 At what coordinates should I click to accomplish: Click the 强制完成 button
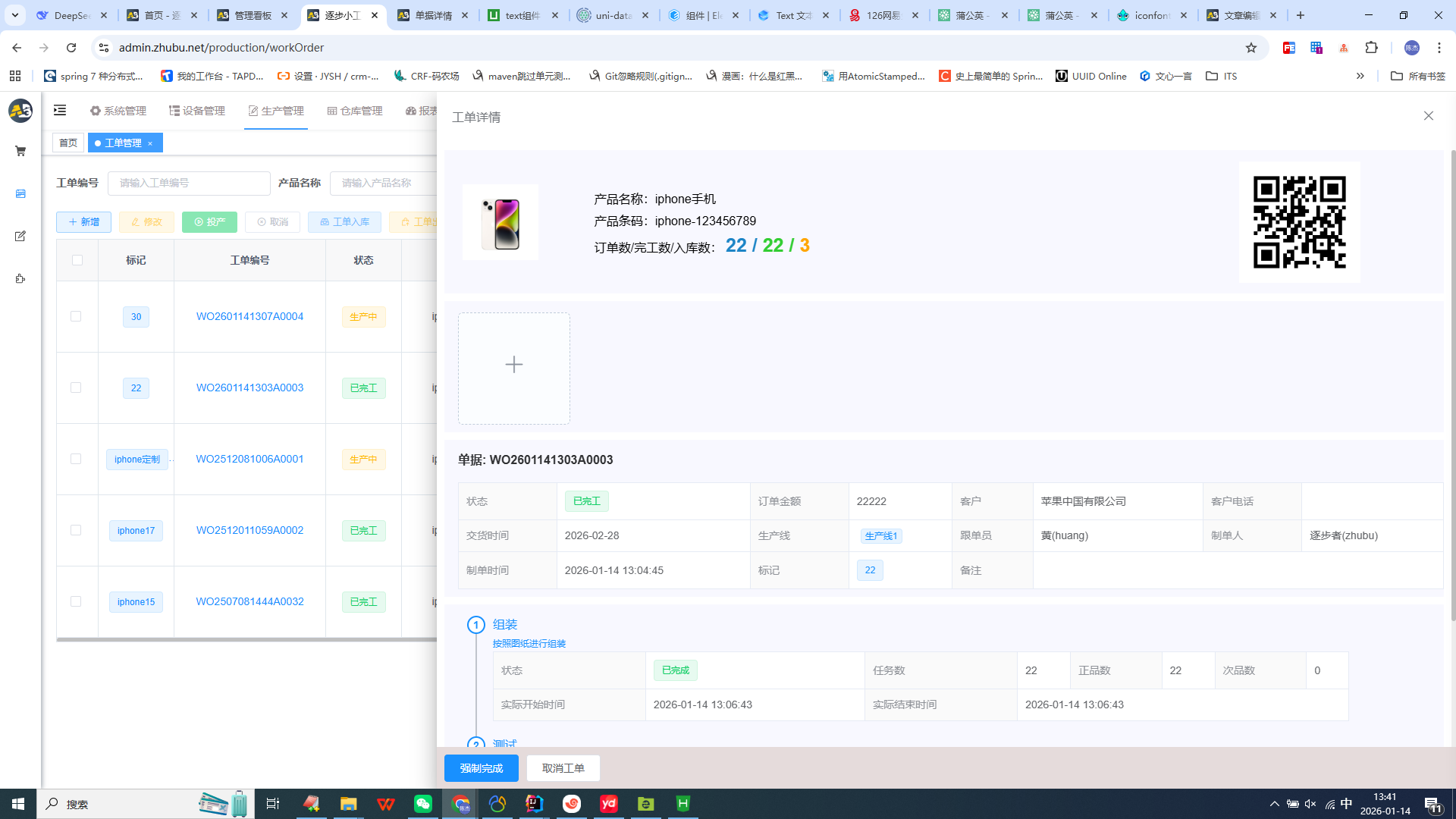pyautogui.click(x=481, y=768)
